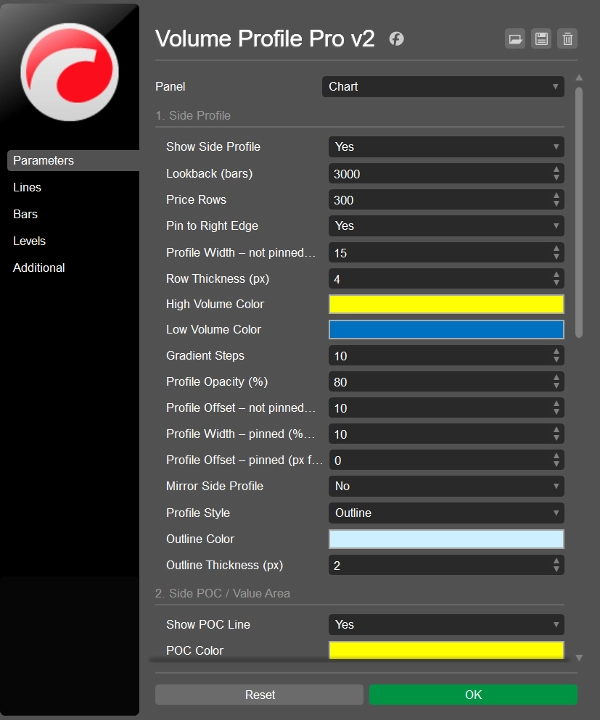Switch to the Lines tab
The image size is (600, 720).
point(27,187)
